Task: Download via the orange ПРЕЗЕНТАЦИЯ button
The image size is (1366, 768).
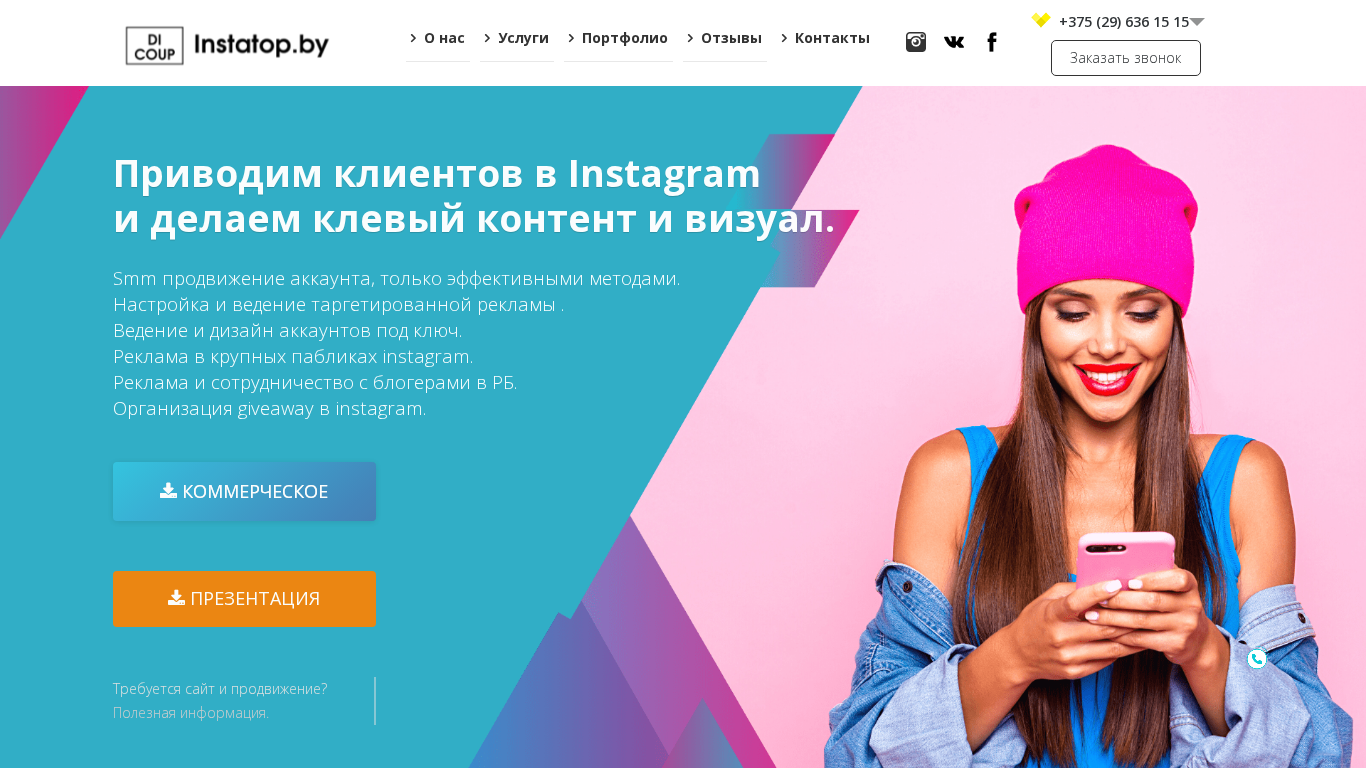Action: pos(244,599)
